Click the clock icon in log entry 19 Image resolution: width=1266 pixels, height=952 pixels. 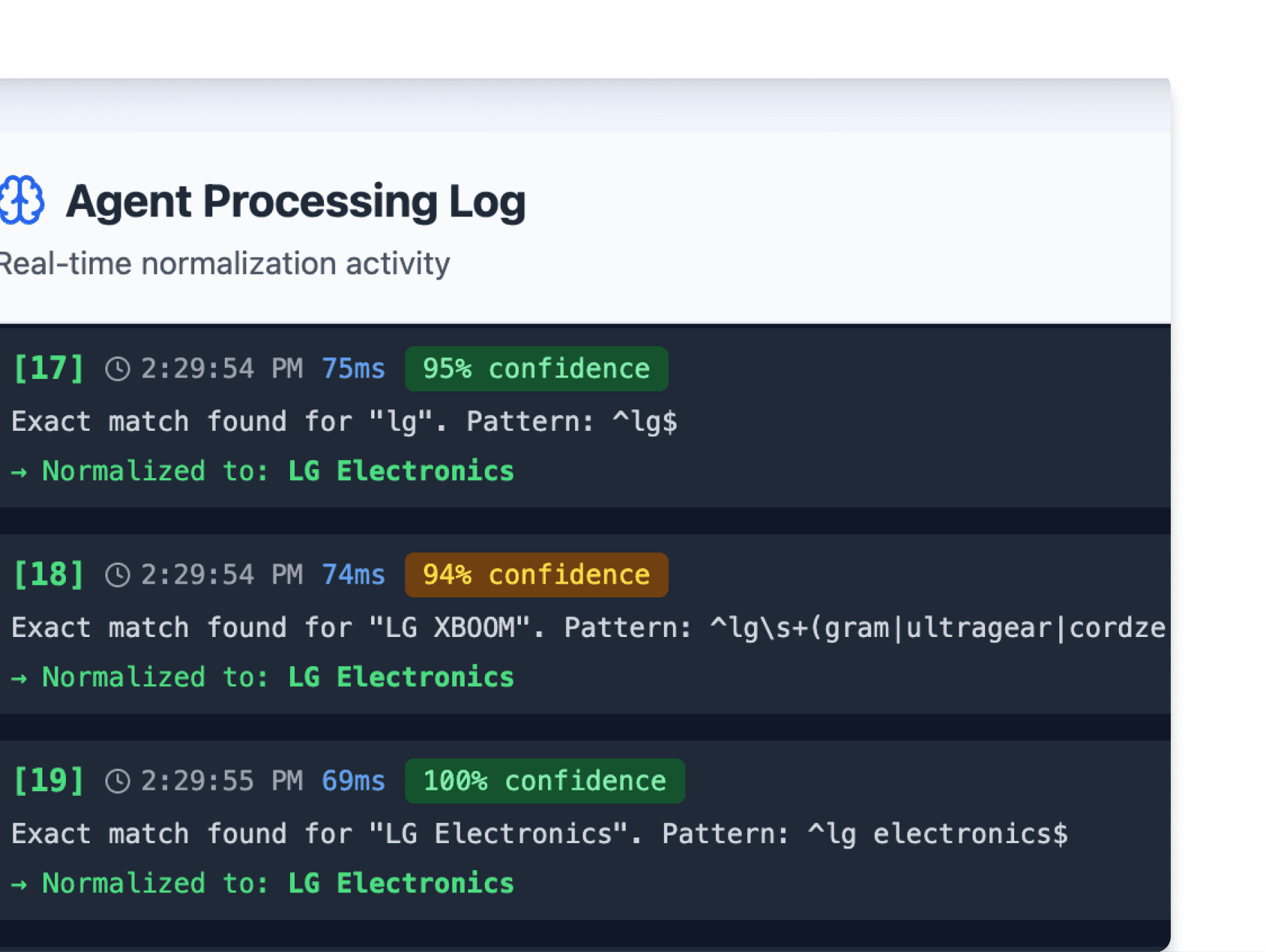point(118,781)
